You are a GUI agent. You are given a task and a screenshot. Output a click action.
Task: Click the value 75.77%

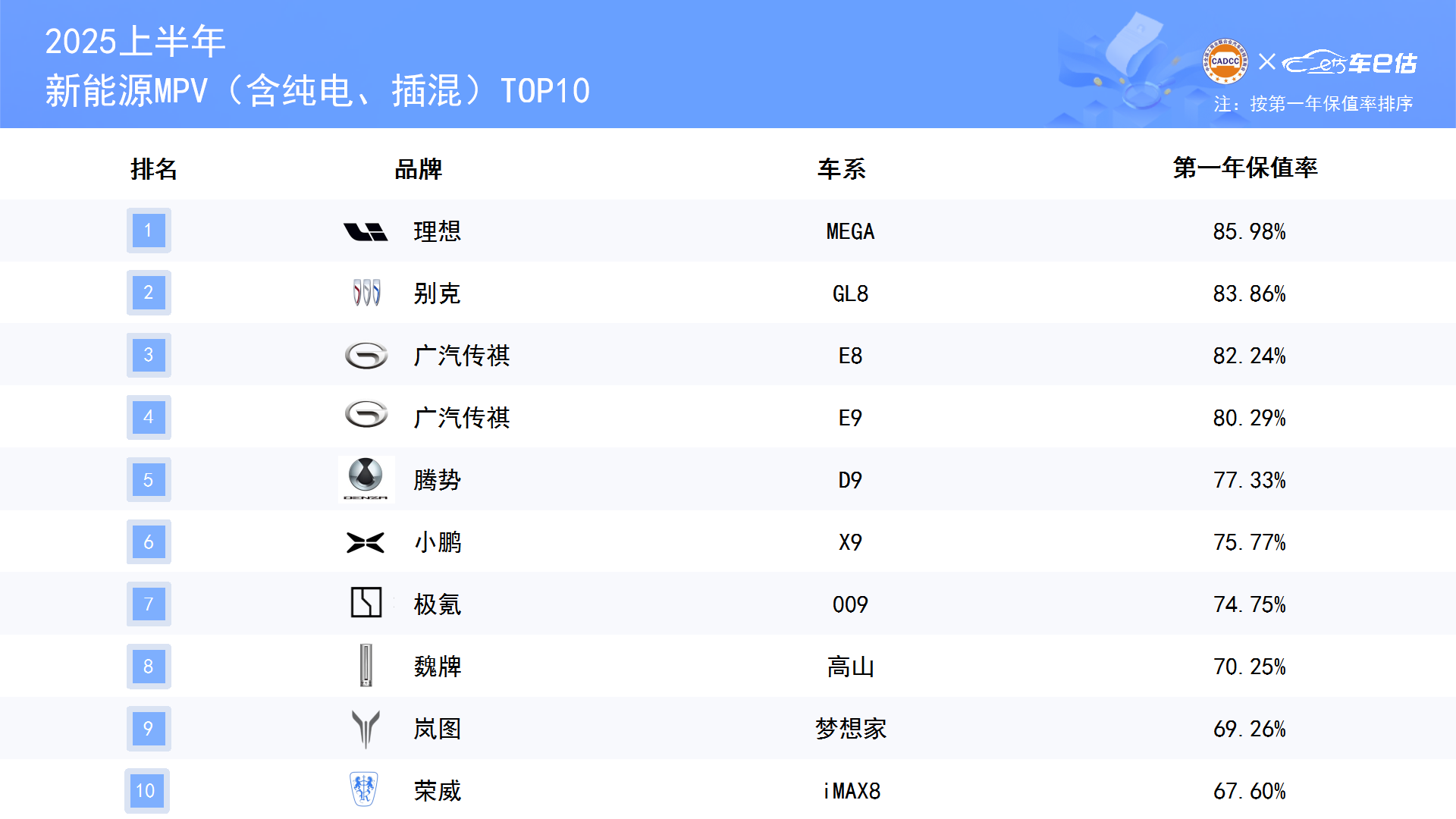tap(1249, 542)
